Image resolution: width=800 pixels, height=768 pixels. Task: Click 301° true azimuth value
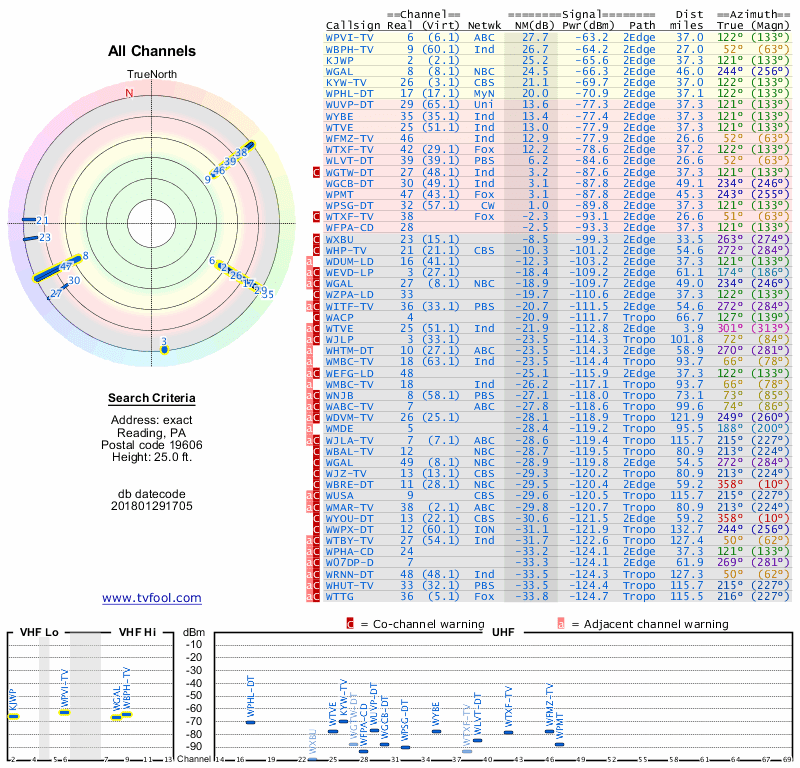point(730,329)
